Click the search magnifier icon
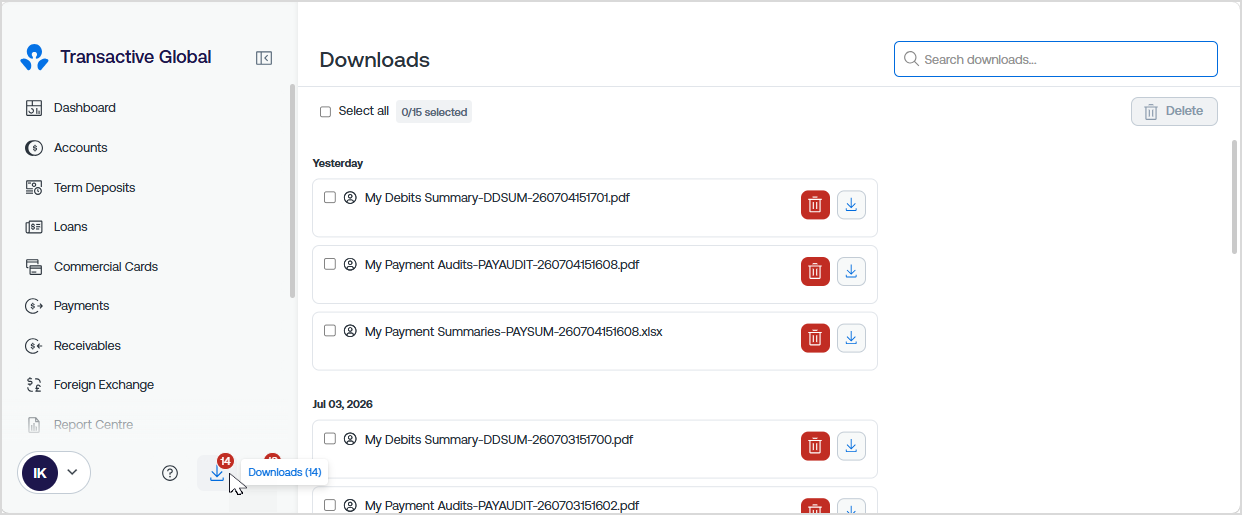The image size is (1242, 515). click(911, 59)
